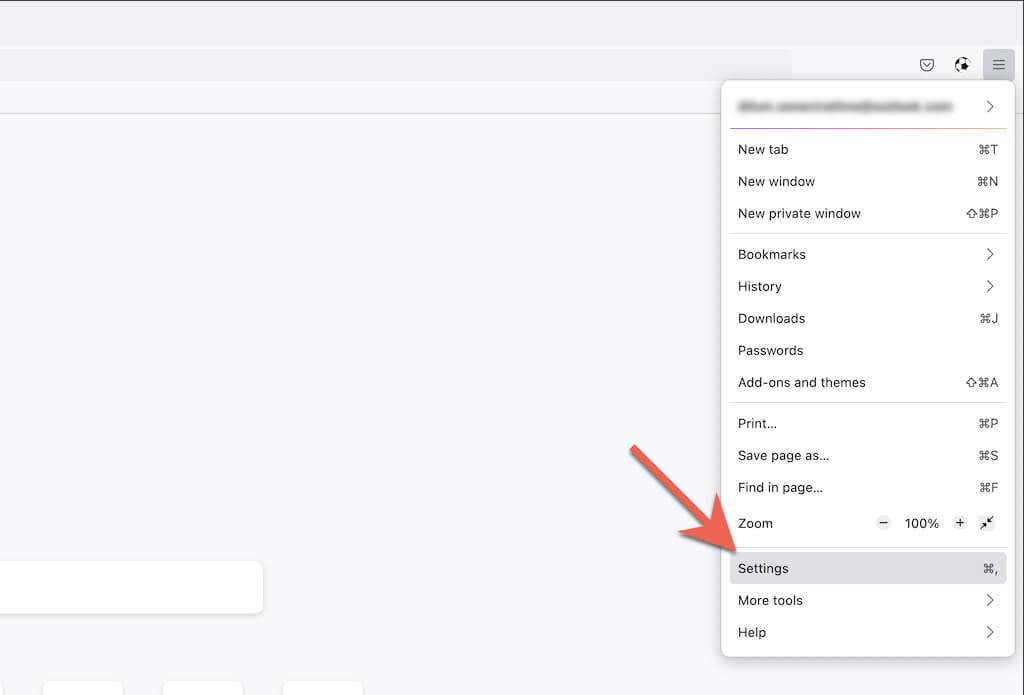Expand the History chevron arrow

[990, 286]
